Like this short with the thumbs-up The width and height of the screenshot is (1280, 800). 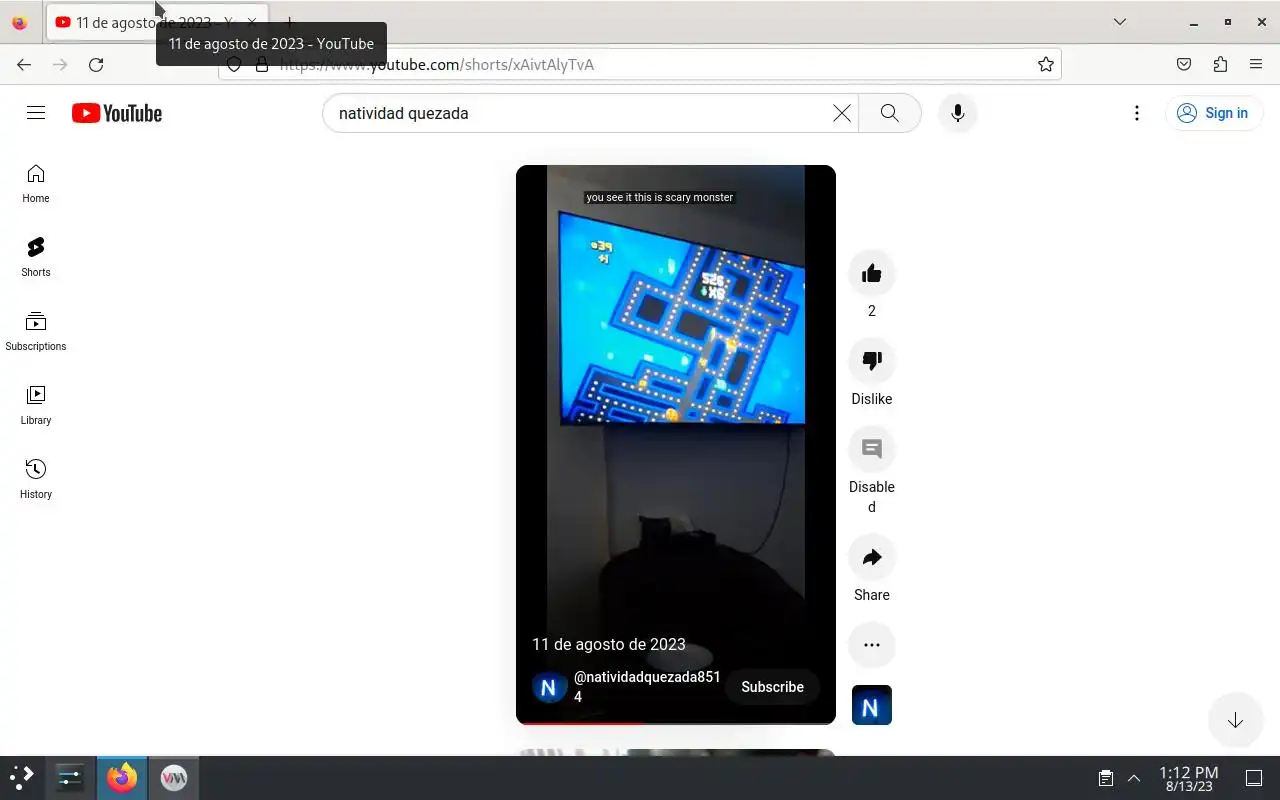click(872, 274)
